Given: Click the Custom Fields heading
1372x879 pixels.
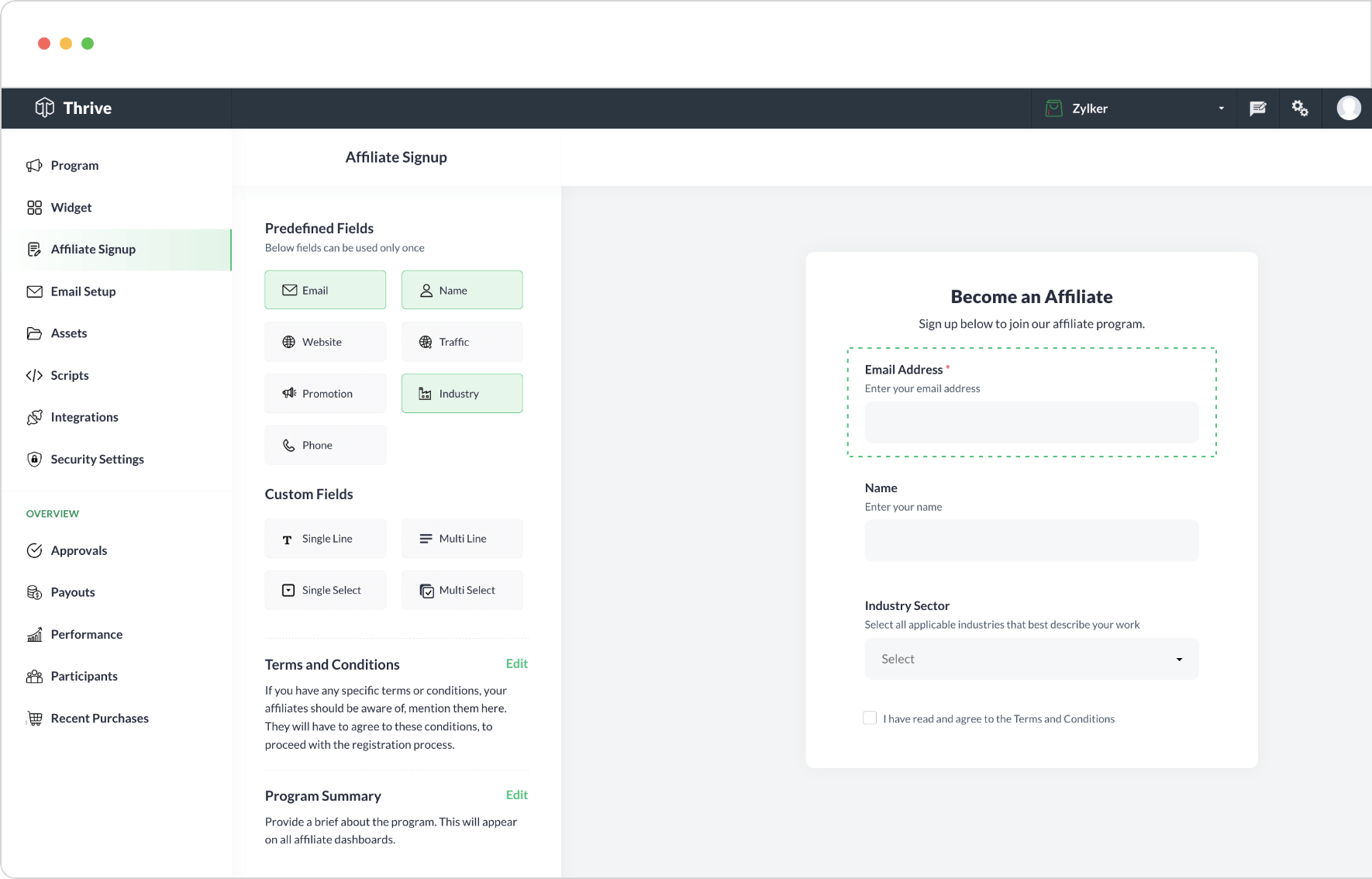Looking at the screenshot, I should tap(309, 494).
